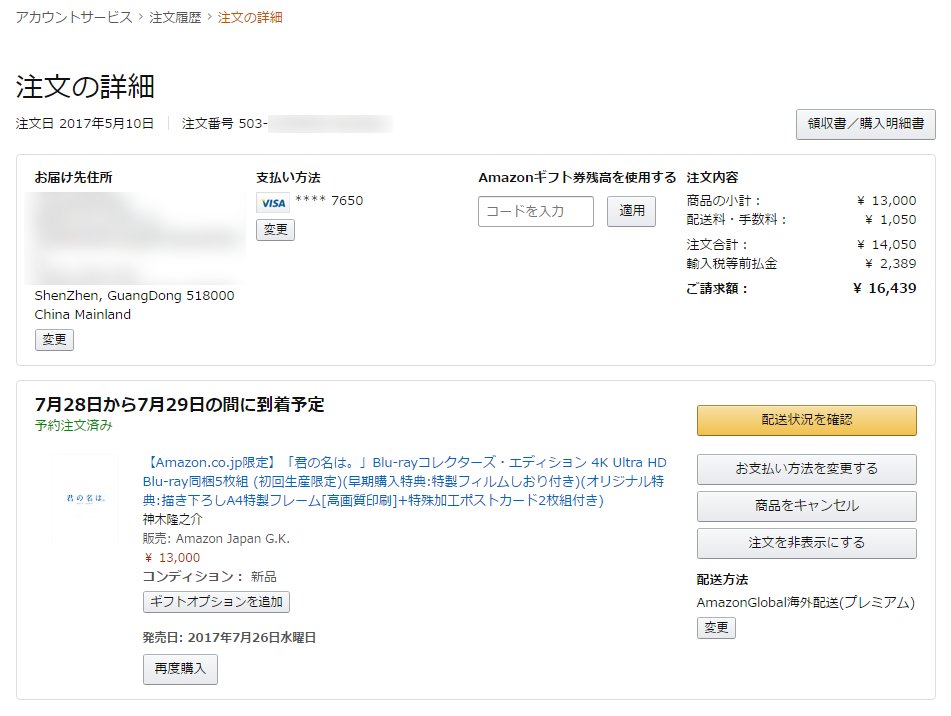Hide the order with 注文を非表示にする

pyautogui.click(x=807, y=543)
